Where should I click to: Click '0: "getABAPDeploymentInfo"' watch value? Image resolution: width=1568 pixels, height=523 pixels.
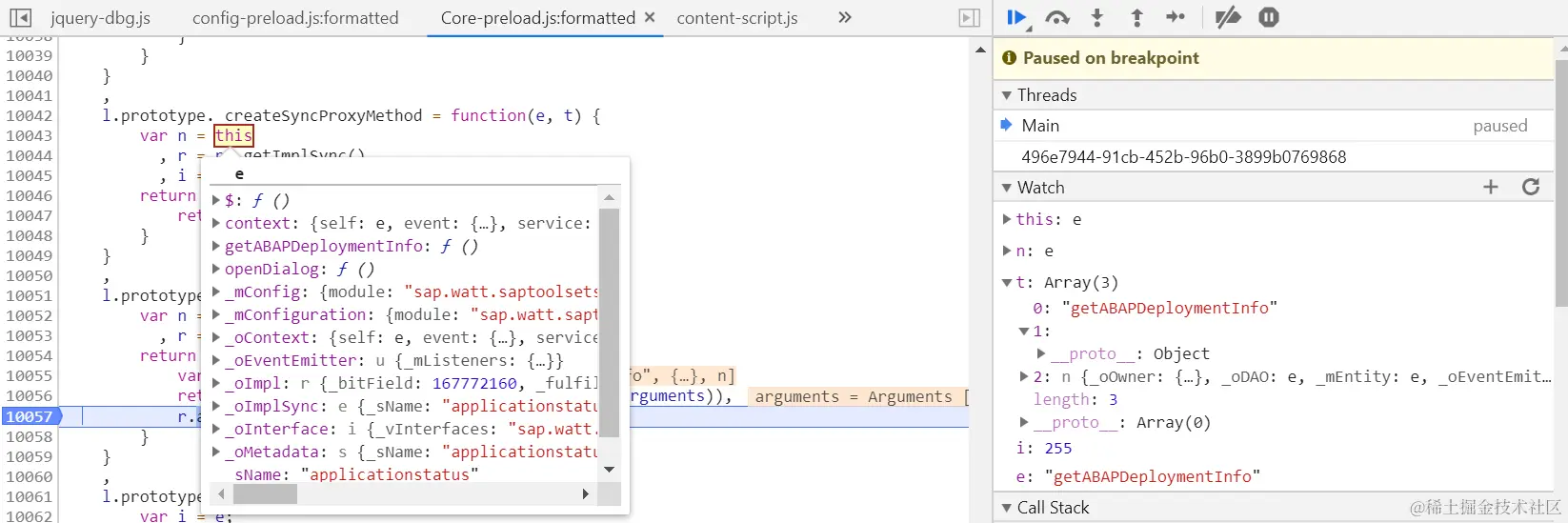[1155, 308]
